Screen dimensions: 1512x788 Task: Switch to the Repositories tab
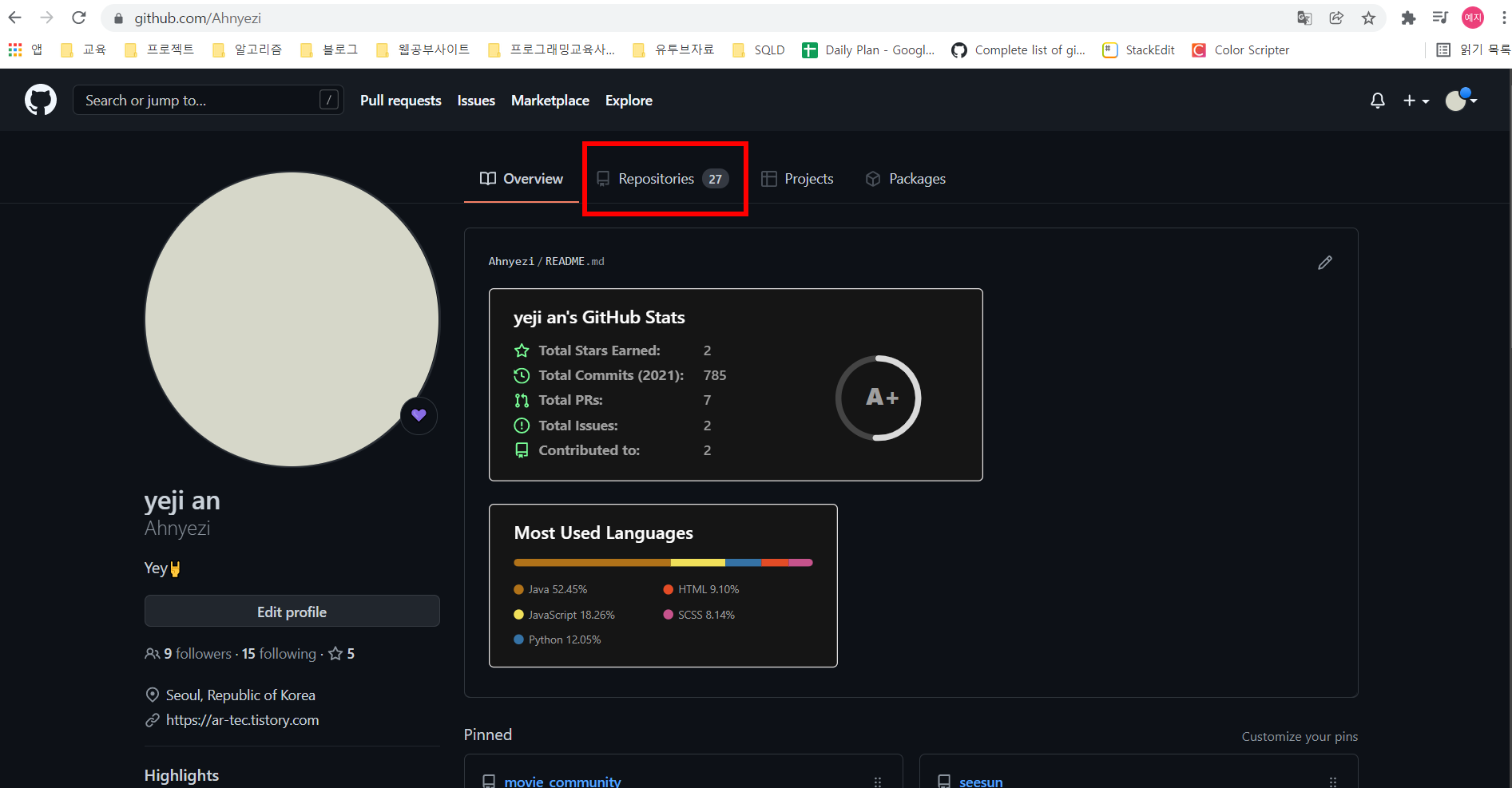[663, 179]
